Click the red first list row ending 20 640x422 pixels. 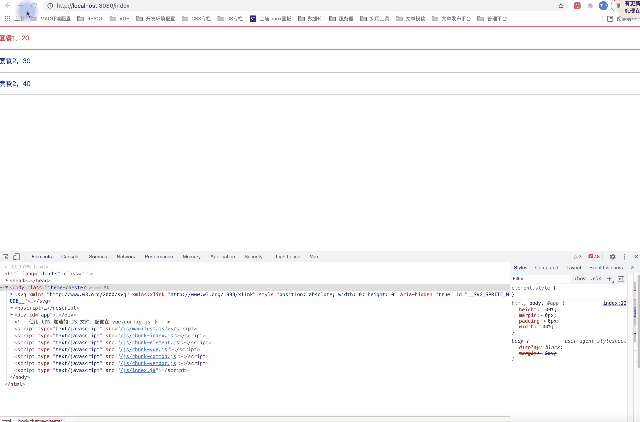click(320, 38)
